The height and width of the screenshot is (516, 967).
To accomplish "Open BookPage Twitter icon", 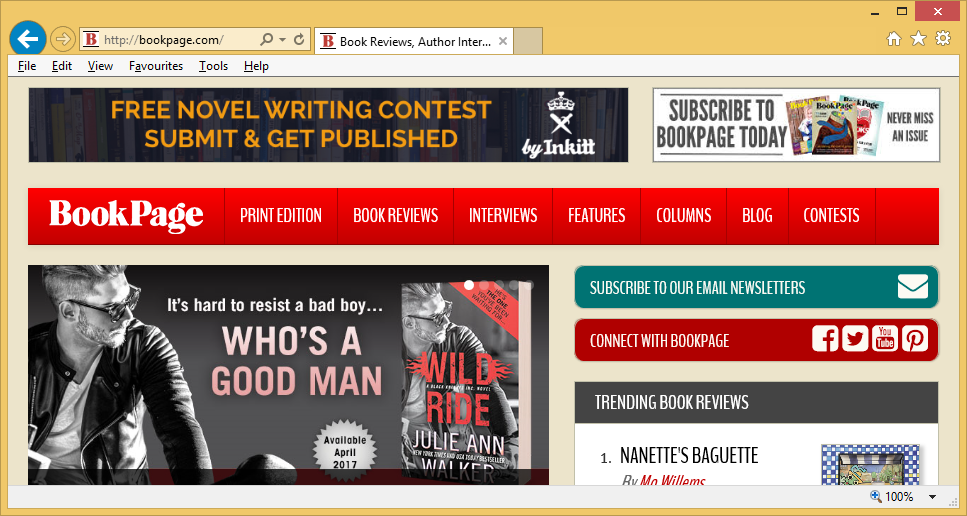I will pos(855,338).
